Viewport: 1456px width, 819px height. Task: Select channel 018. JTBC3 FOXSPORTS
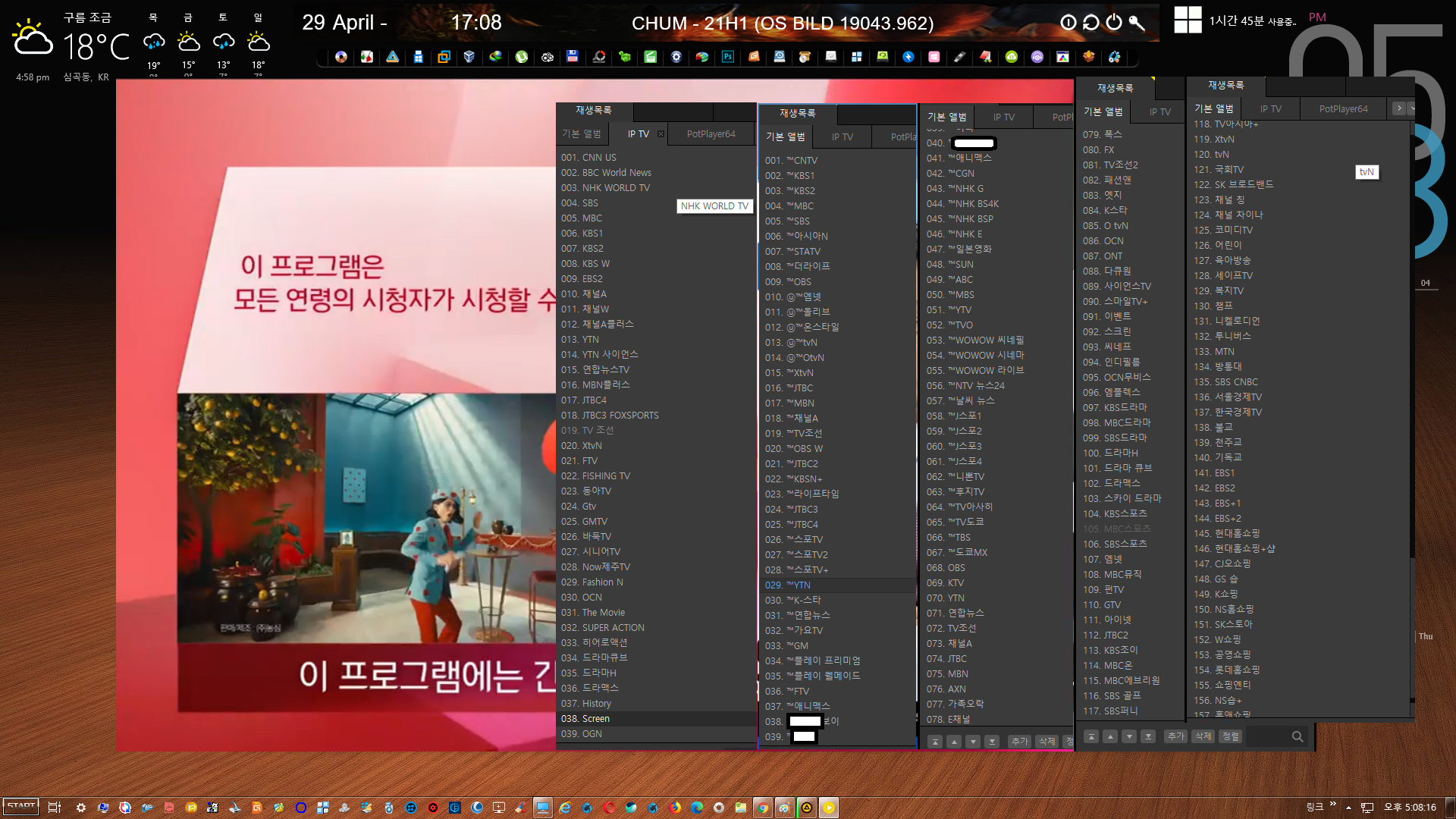point(656,416)
